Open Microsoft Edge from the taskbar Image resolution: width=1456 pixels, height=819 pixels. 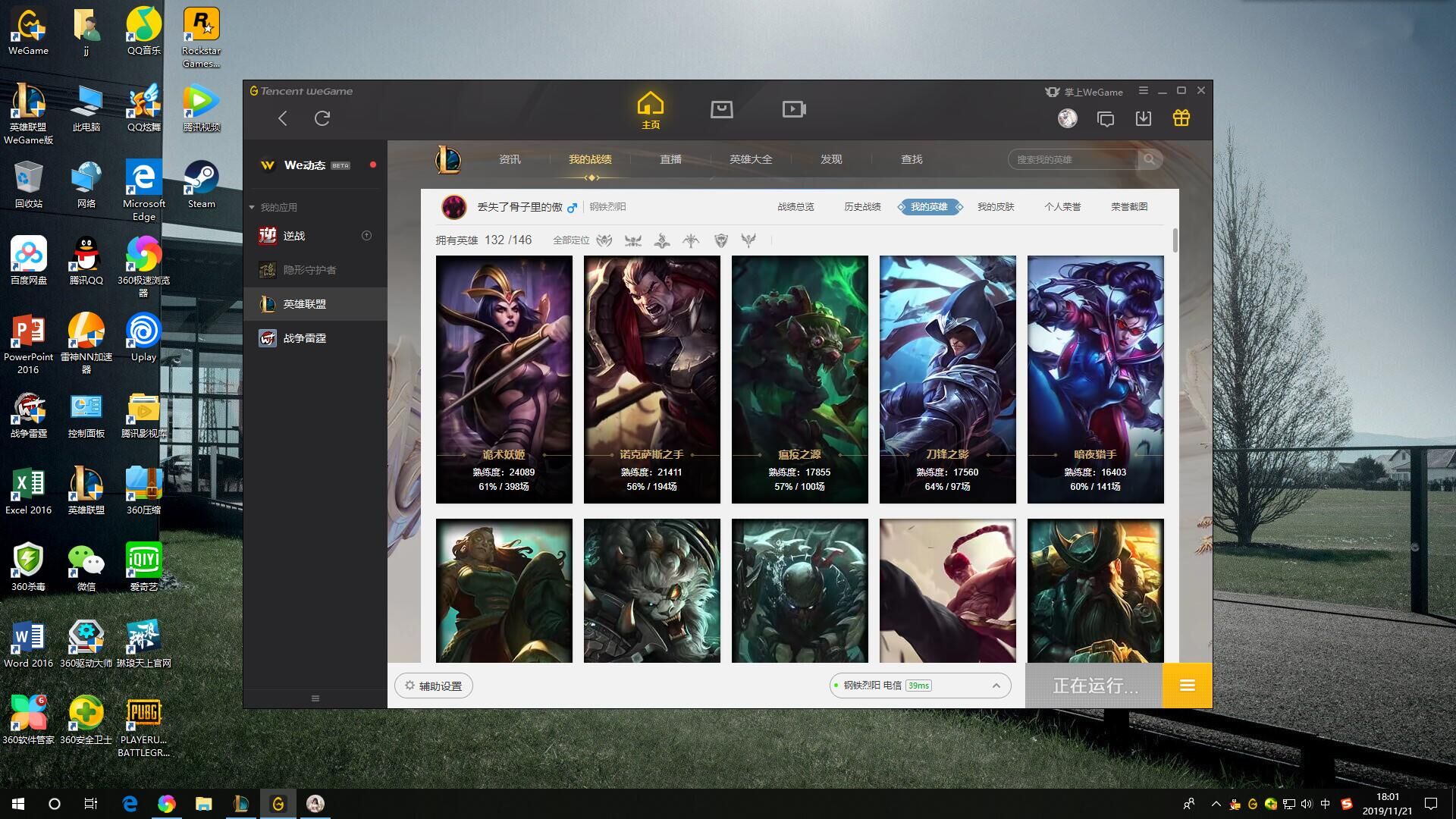(x=130, y=804)
